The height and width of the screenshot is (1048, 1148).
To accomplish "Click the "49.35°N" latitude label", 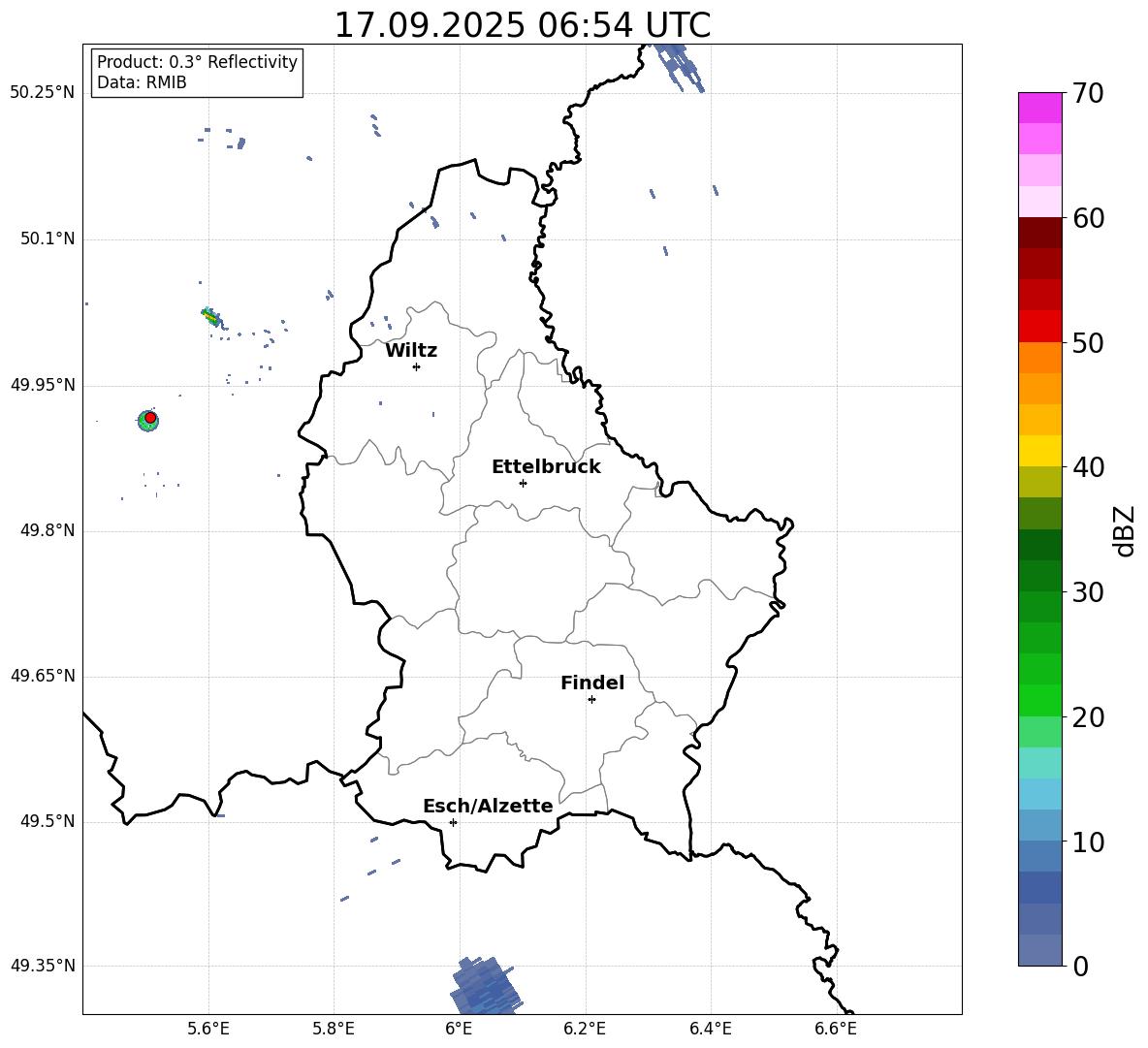I will click(x=43, y=966).
